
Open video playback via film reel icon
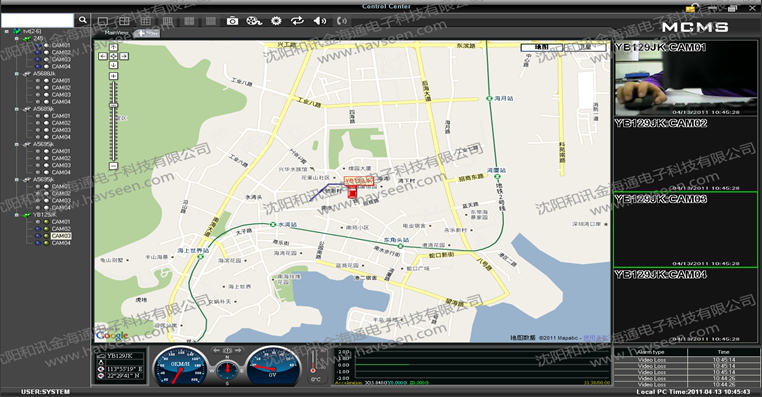pyautogui.click(x=254, y=21)
